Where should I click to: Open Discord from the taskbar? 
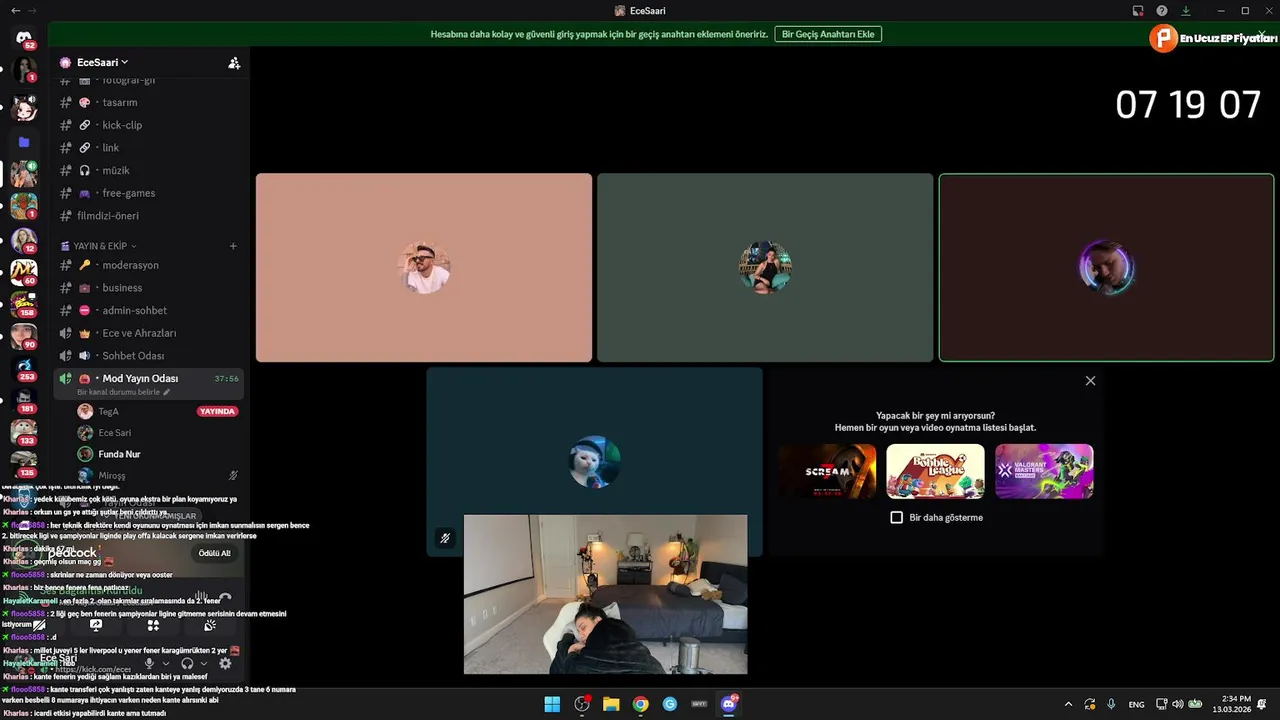pyautogui.click(x=729, y=704)
